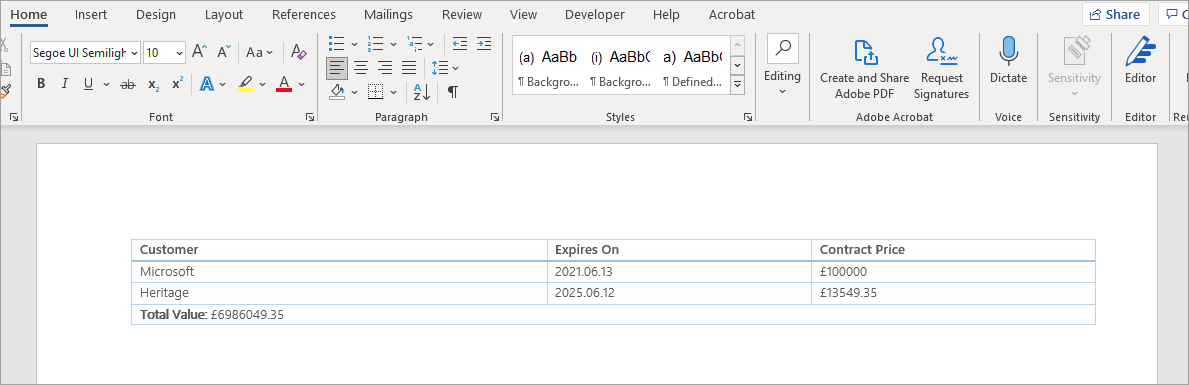The height and width of the screenshot is (385, 1189).
Task: Open Styles pane launcher
Action: [x=748, y=117]
